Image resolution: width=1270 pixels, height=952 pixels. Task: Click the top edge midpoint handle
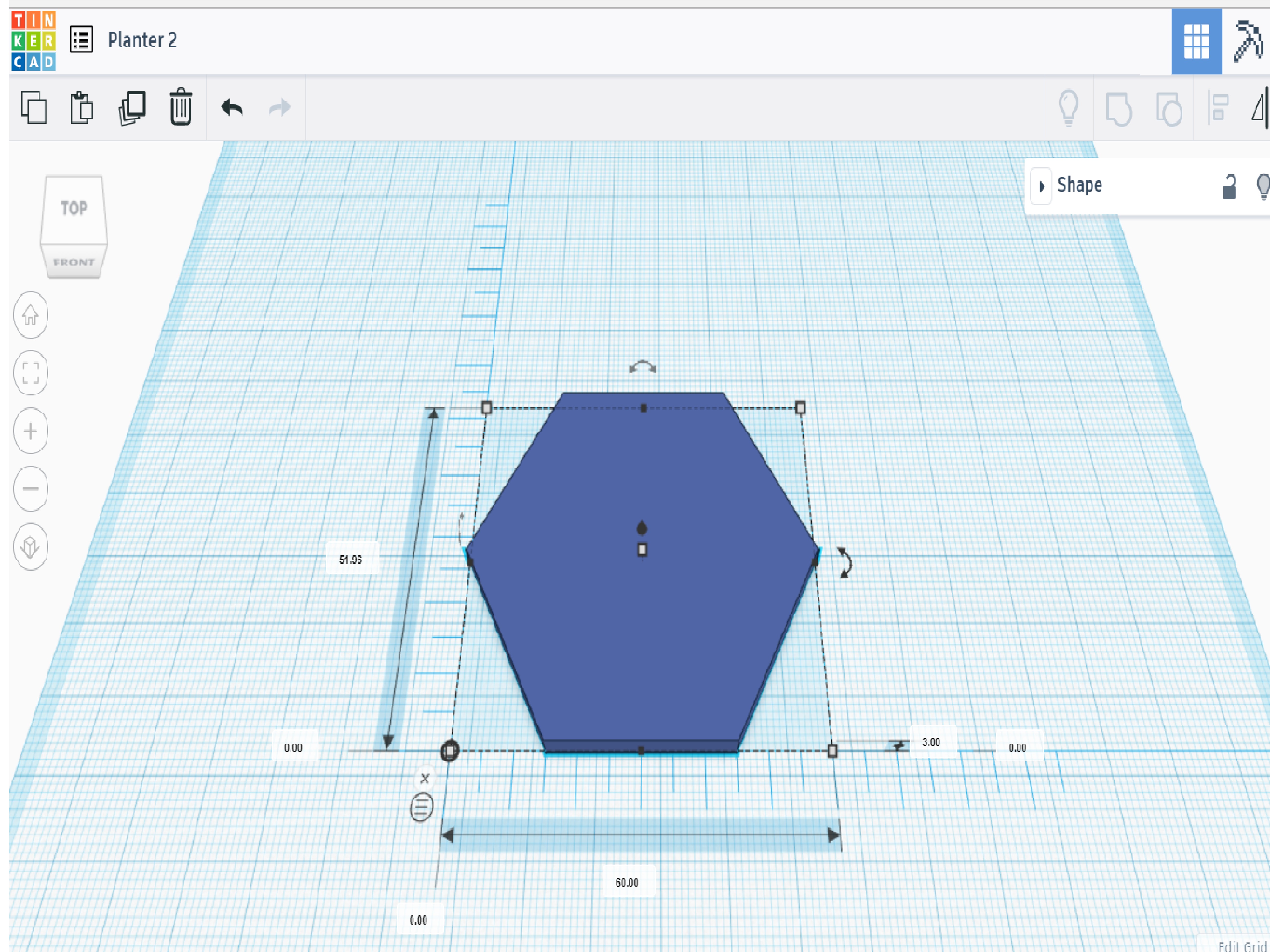click(644, 408)
